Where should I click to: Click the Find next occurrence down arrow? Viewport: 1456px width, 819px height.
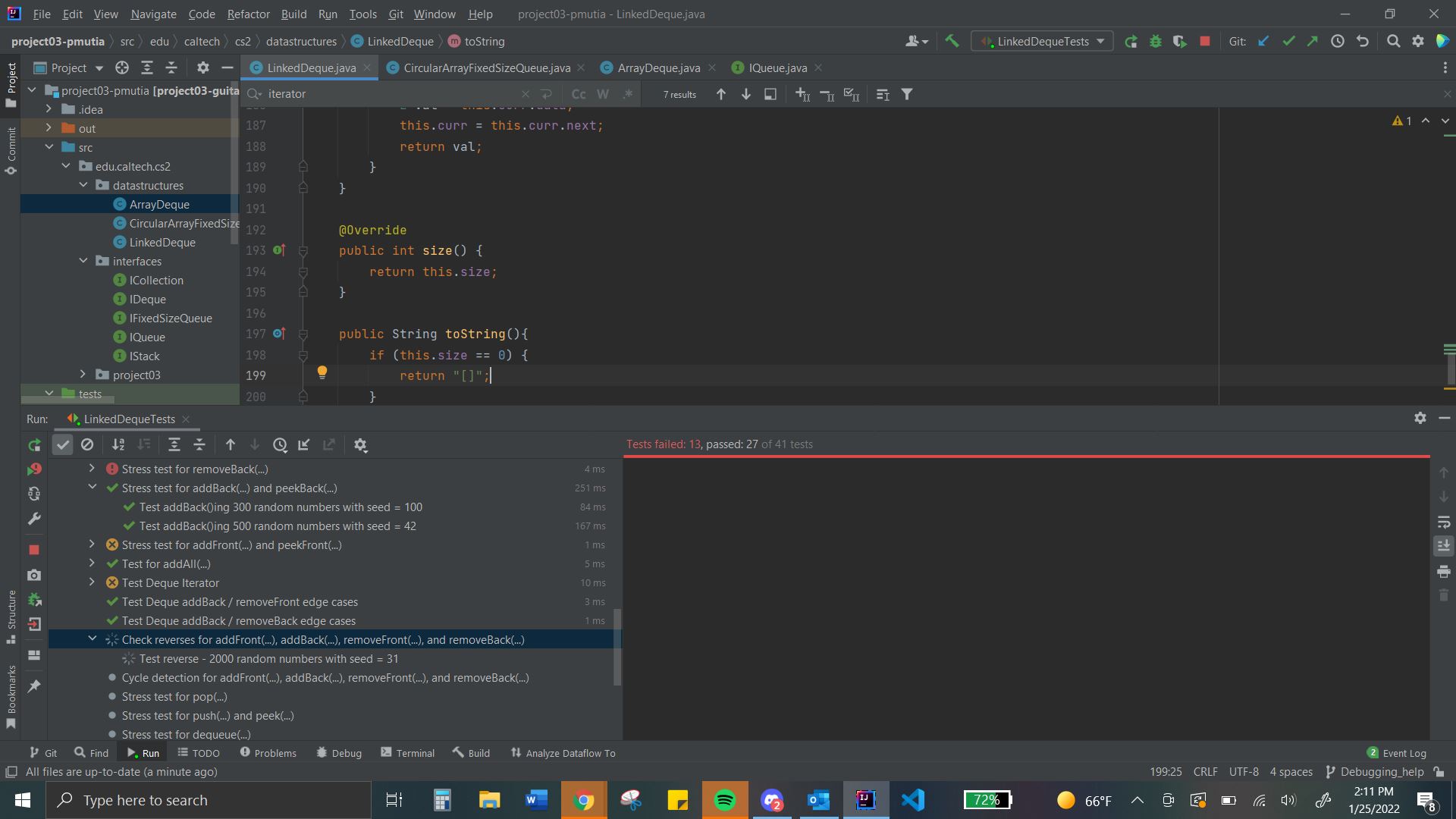point(746,94)
